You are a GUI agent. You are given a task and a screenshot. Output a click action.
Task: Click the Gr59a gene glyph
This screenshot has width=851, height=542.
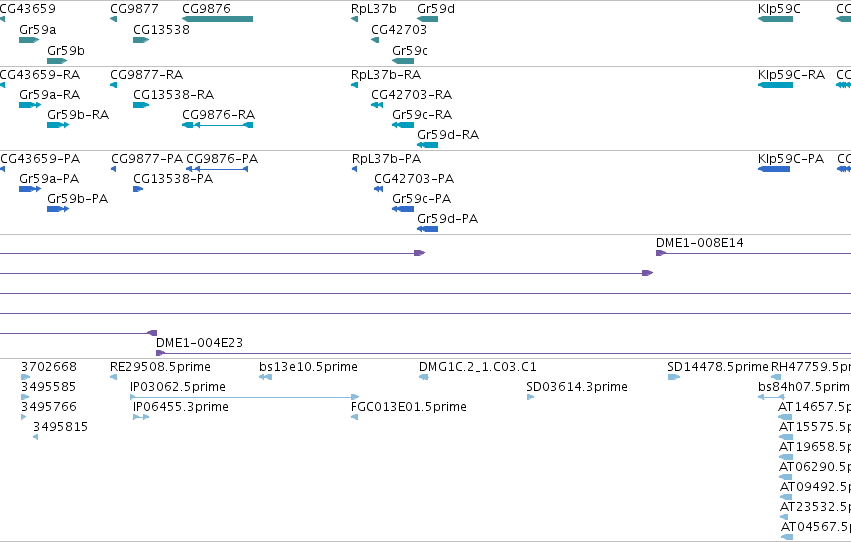click(29, 40)
